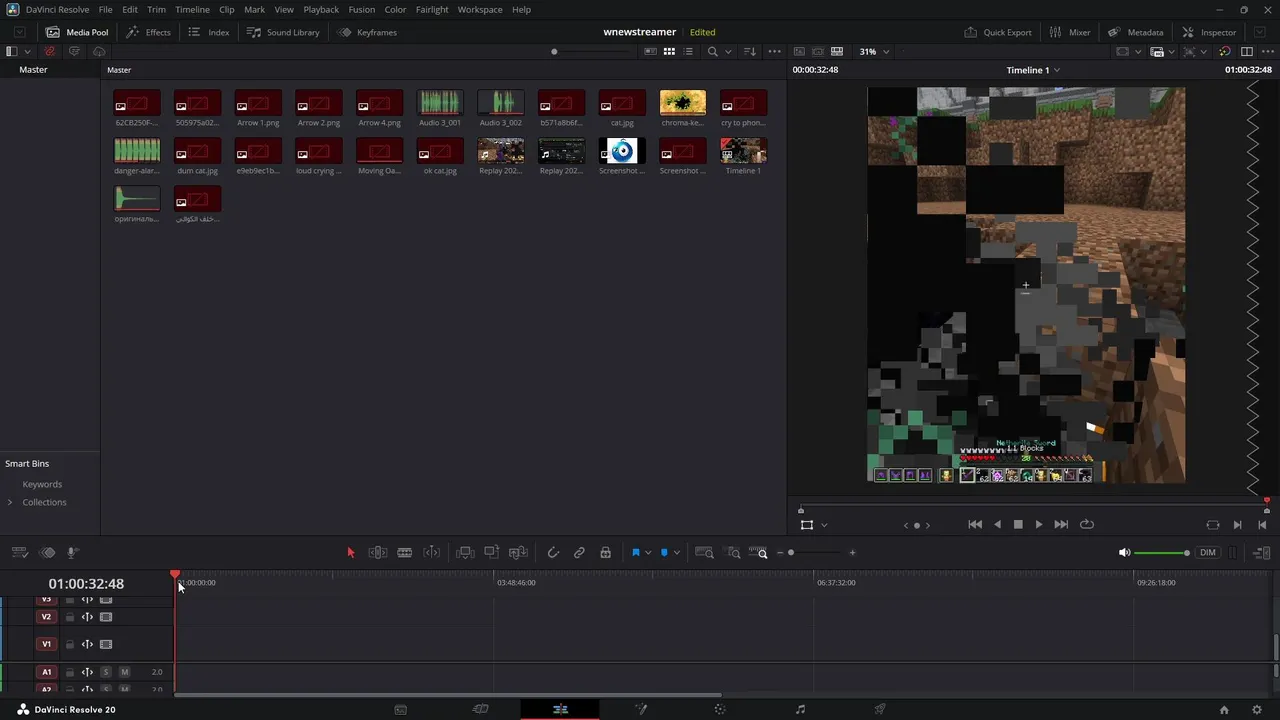Switch media pool to thumbnail grid view
This screenshot has width=1280, height=720.
(x=670, y=51)
